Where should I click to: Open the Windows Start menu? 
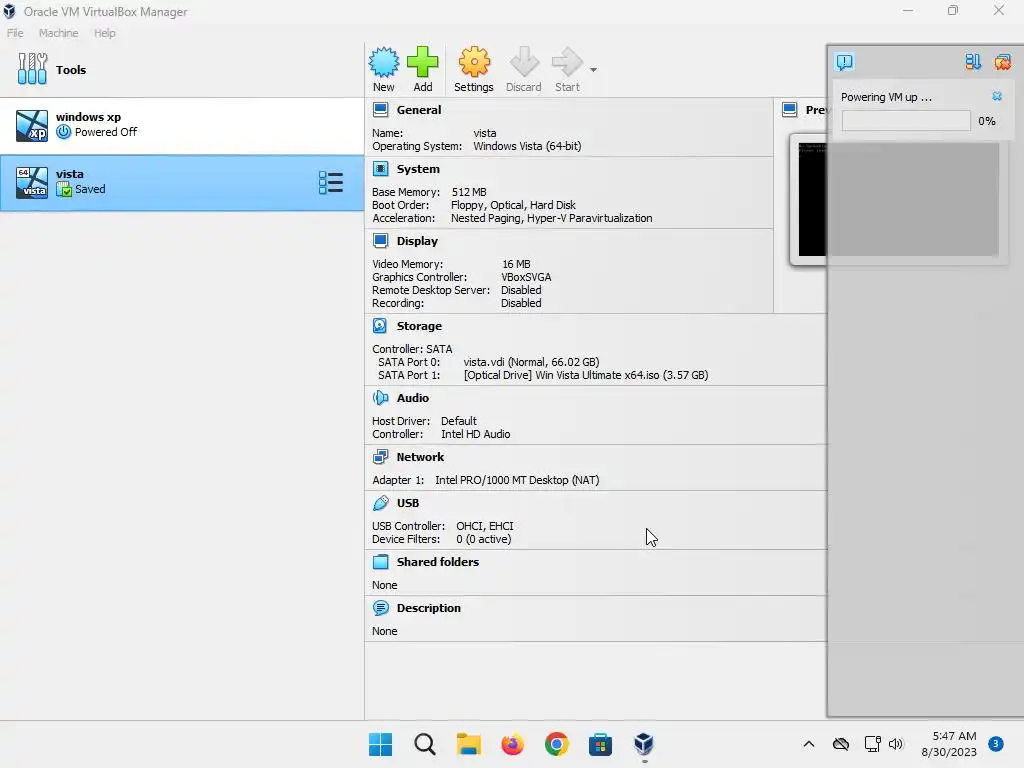(381, 744)
